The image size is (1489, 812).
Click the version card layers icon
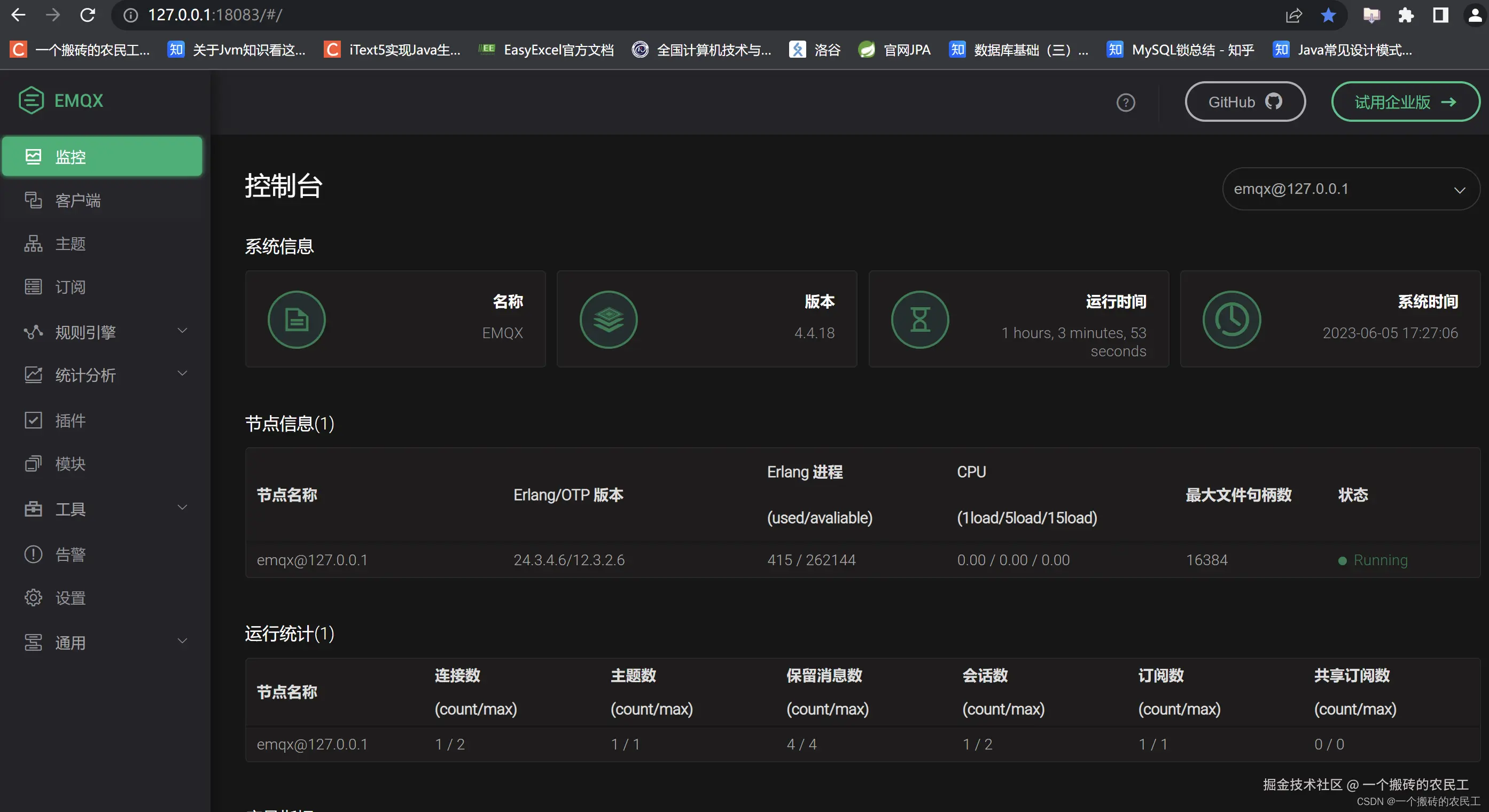pos(608,319)
